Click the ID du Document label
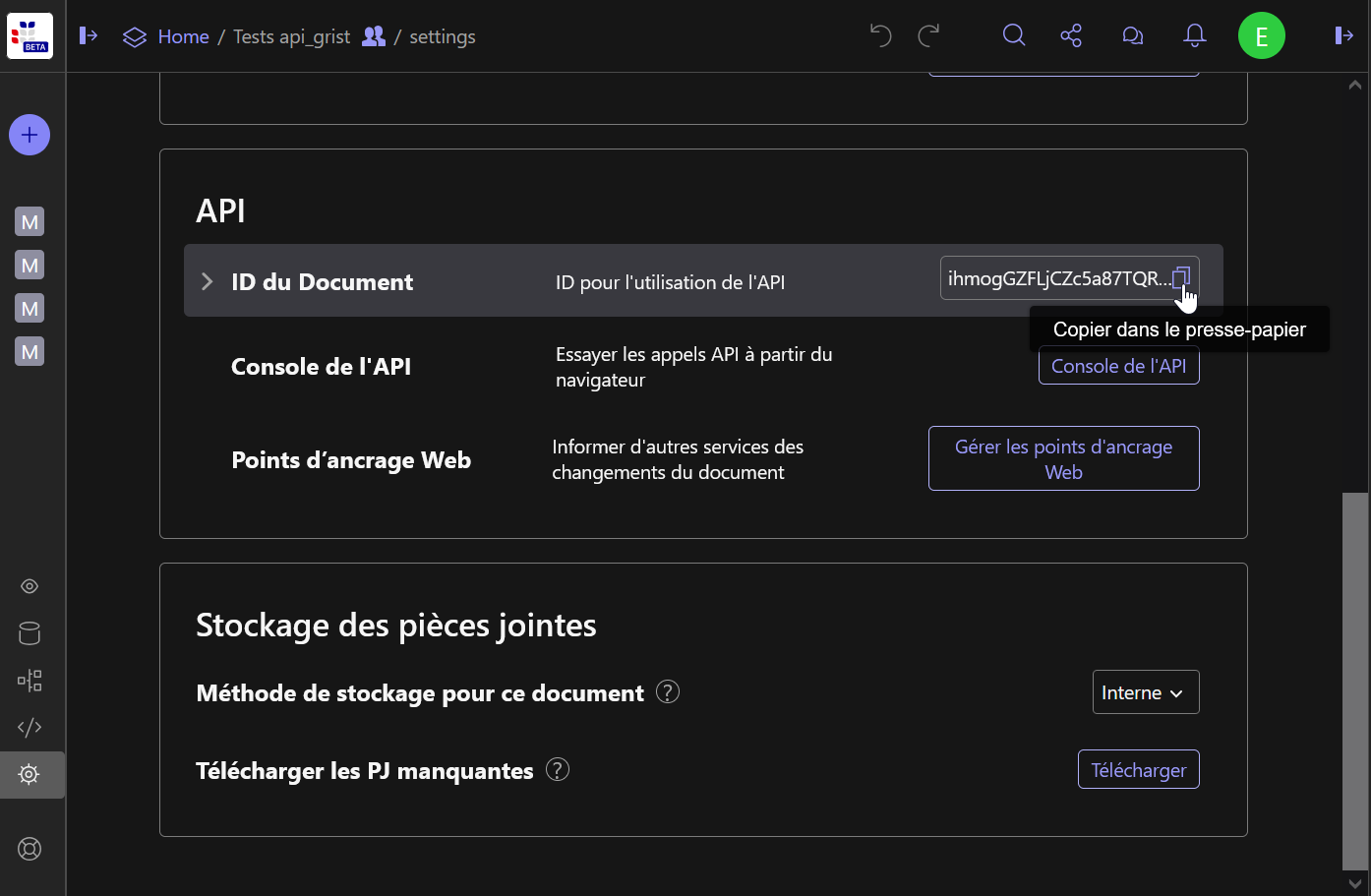Screen dimensions: 1371x896 point(322,282)
